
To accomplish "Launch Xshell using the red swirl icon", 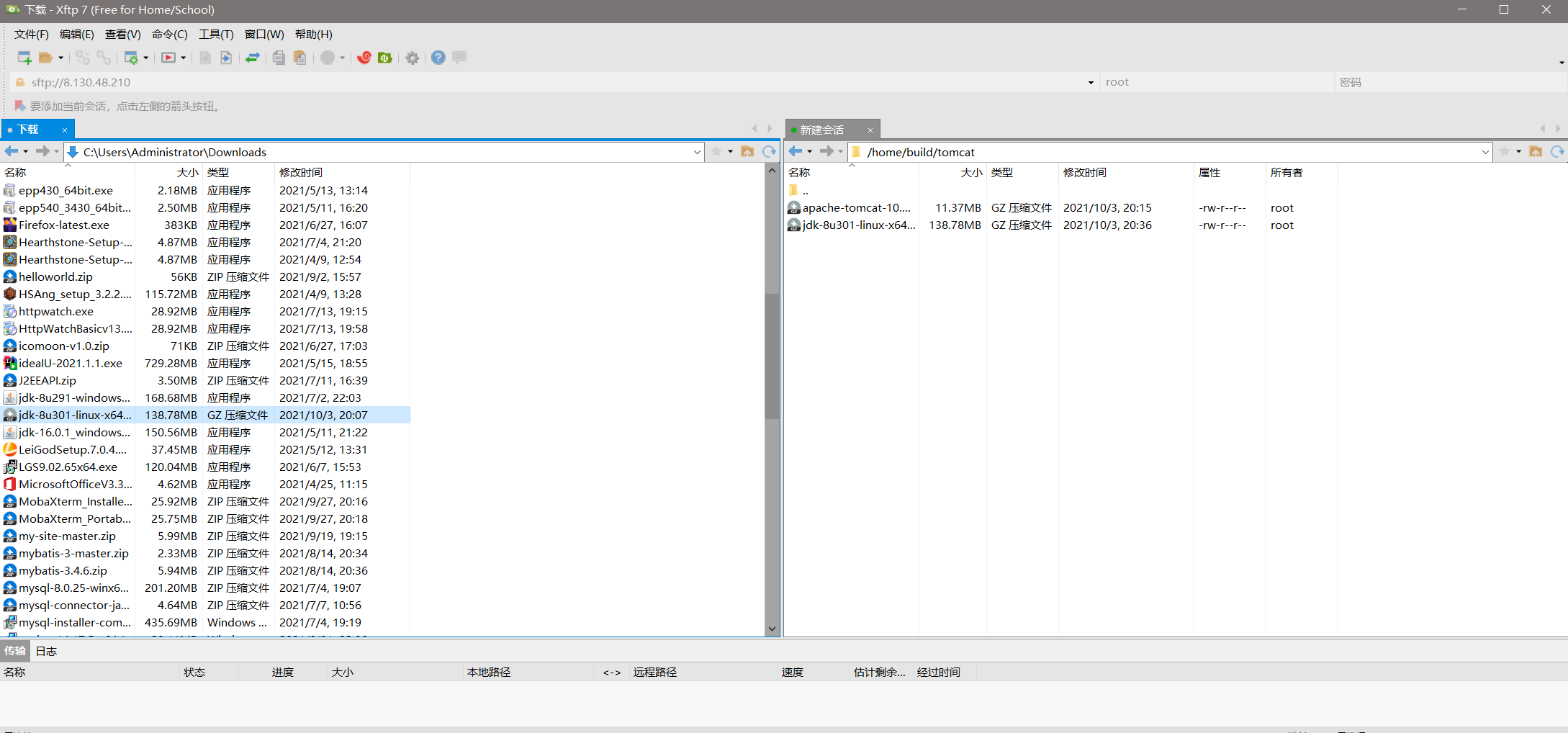I will pos(364,58).
